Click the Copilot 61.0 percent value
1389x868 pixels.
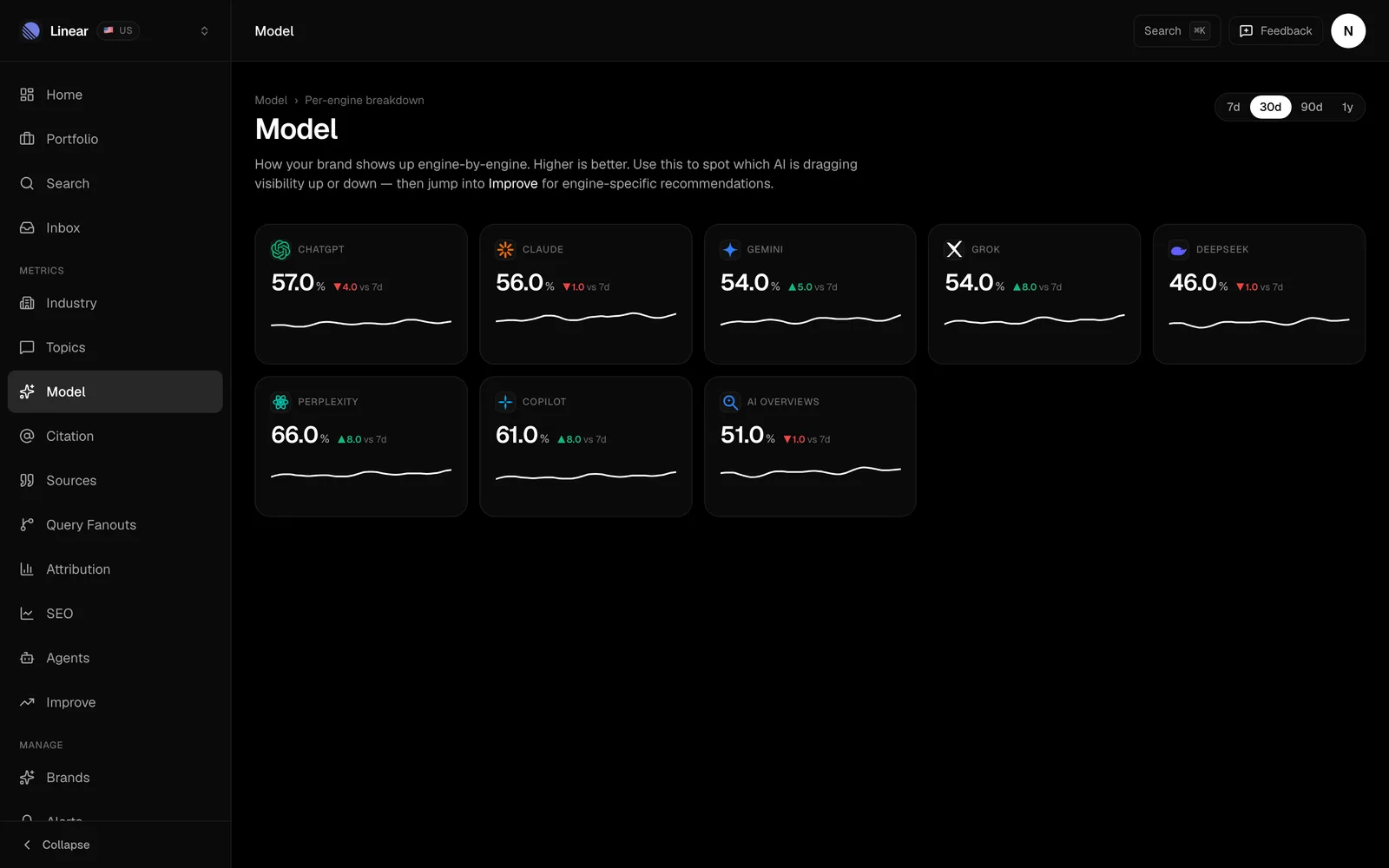(x=523, y=435)
